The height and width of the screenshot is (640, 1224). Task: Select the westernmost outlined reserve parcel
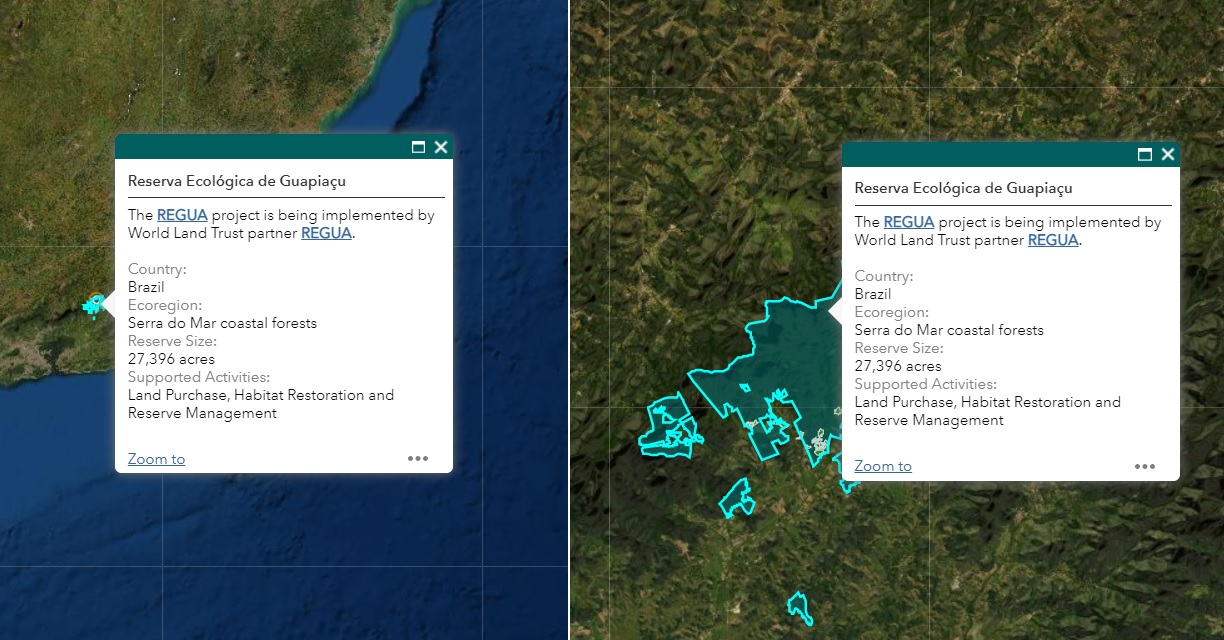pos(666,428)
